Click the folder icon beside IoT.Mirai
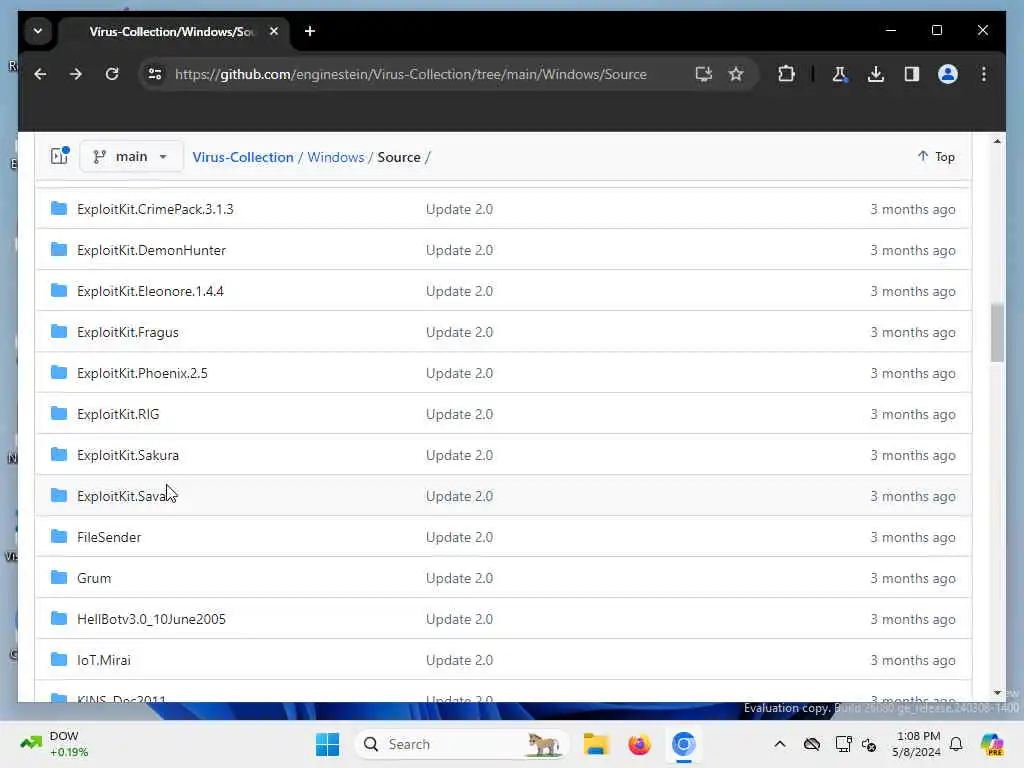This screenshot has width=1024, height=768. click(59, 660)
